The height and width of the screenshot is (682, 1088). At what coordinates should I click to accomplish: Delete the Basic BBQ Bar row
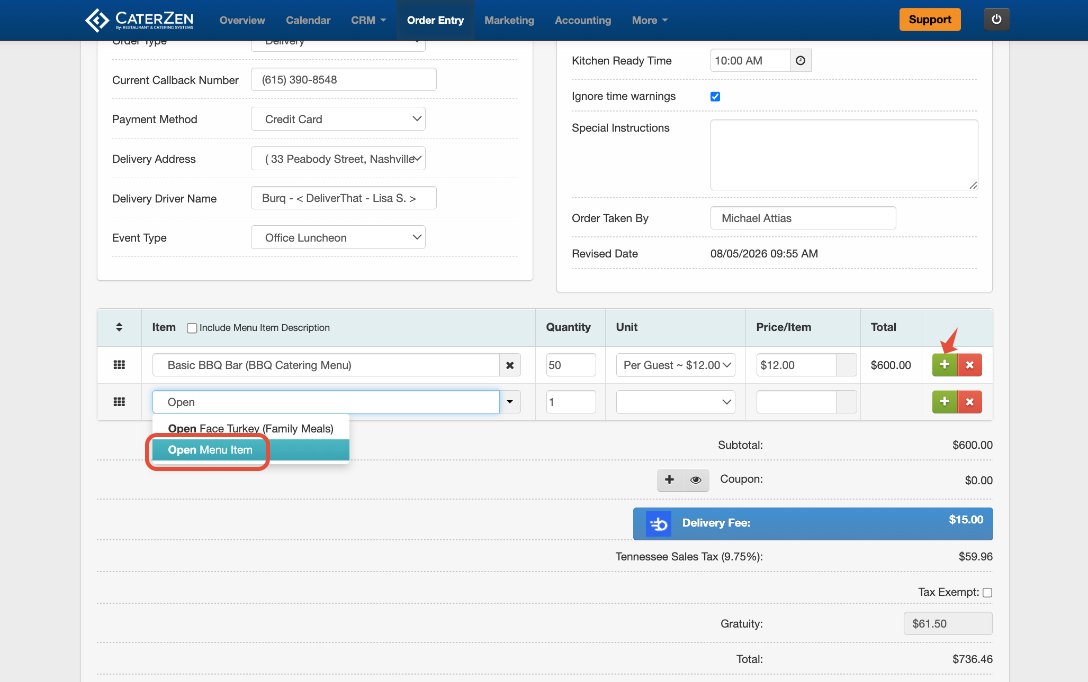coord(969,365)
